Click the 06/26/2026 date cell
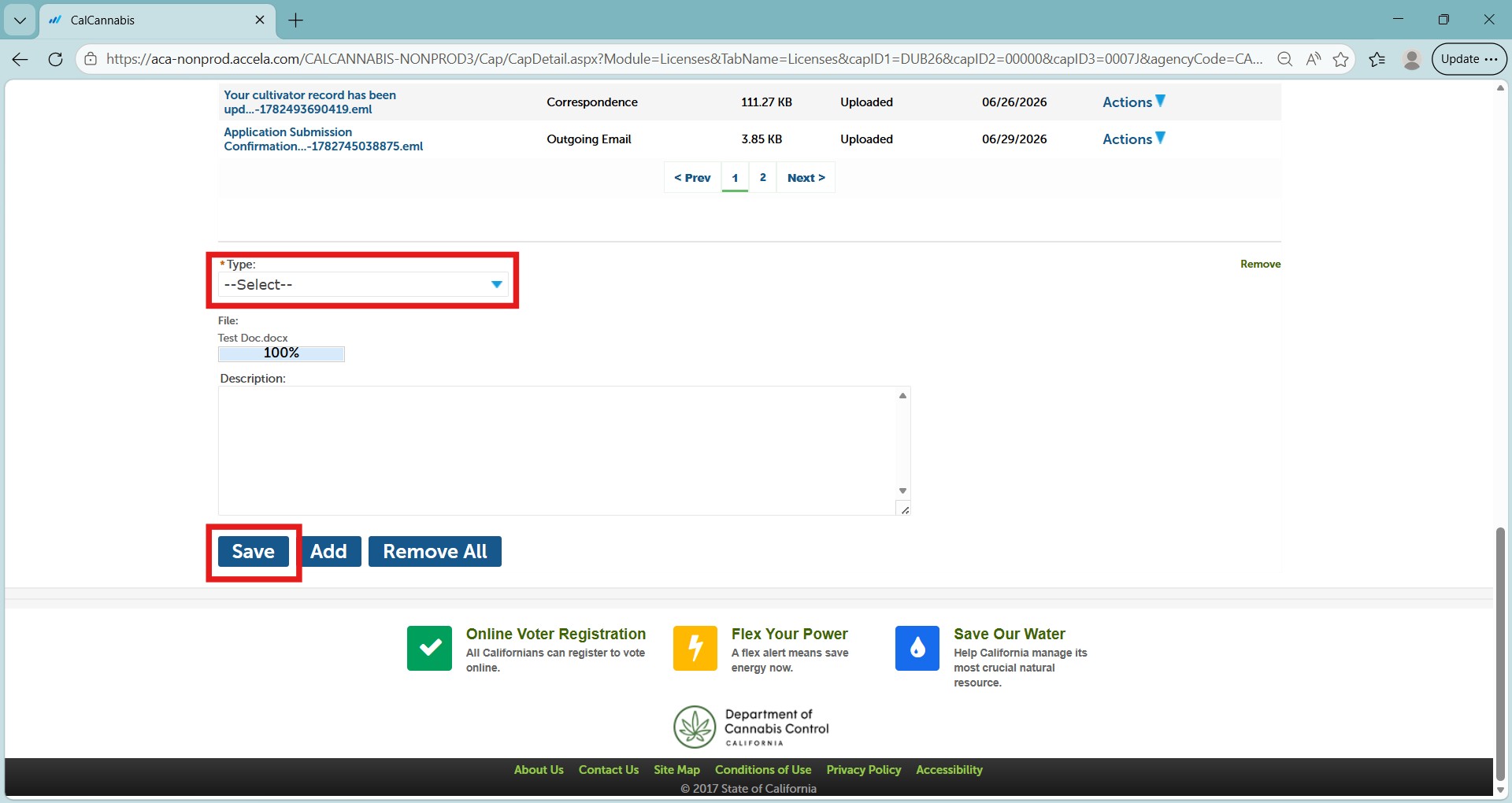 (x=1014, y=102)
